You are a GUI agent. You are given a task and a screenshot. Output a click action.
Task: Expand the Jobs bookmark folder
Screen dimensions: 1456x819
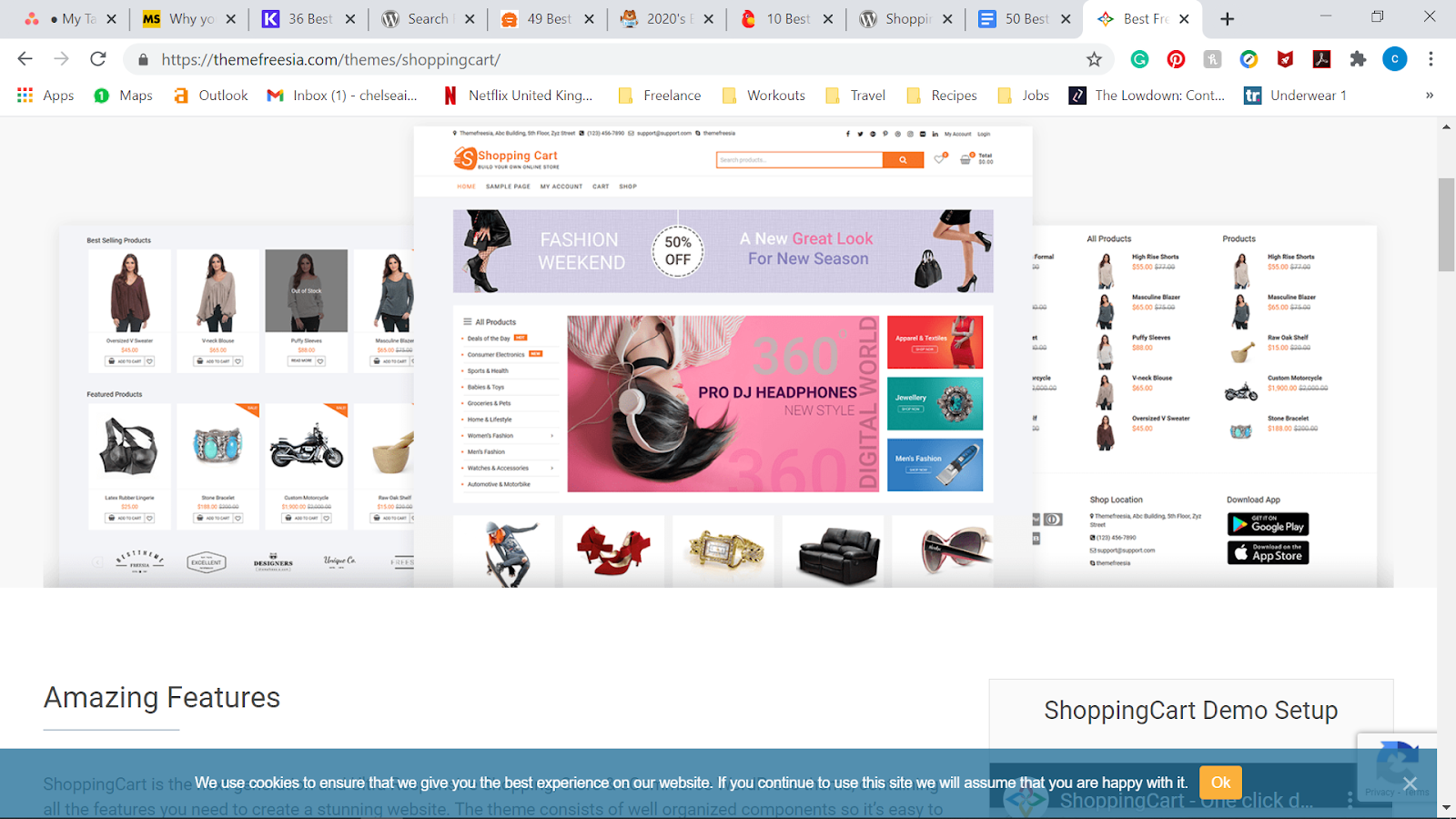pyautogui.click(x=1023, y=96)
